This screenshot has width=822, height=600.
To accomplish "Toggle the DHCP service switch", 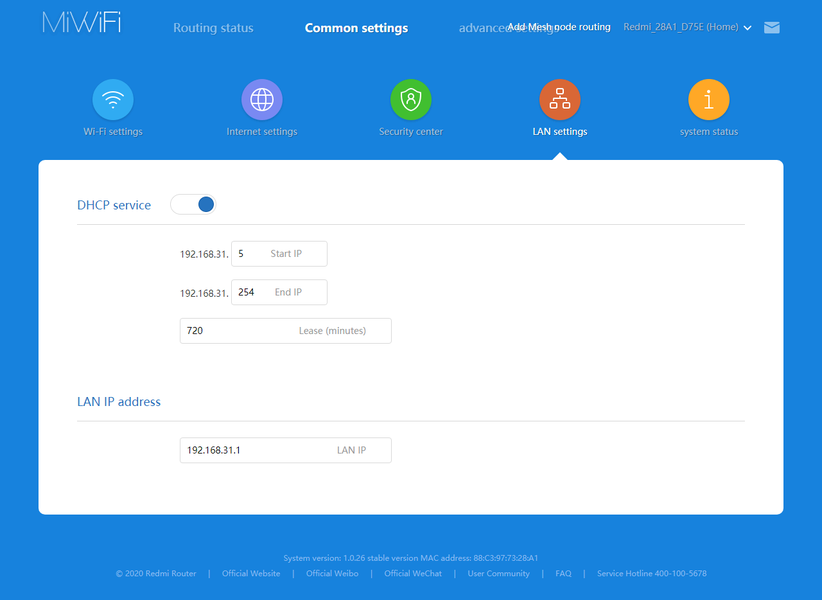I will coord(193,204).
